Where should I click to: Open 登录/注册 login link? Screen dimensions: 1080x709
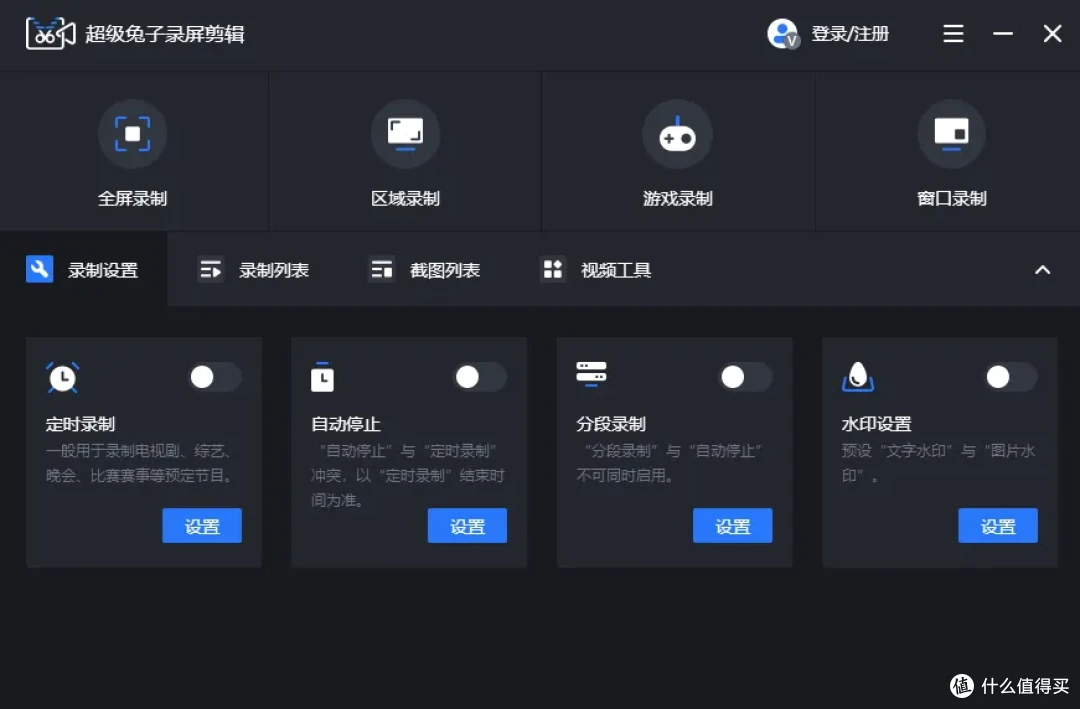tap(850, 34)
